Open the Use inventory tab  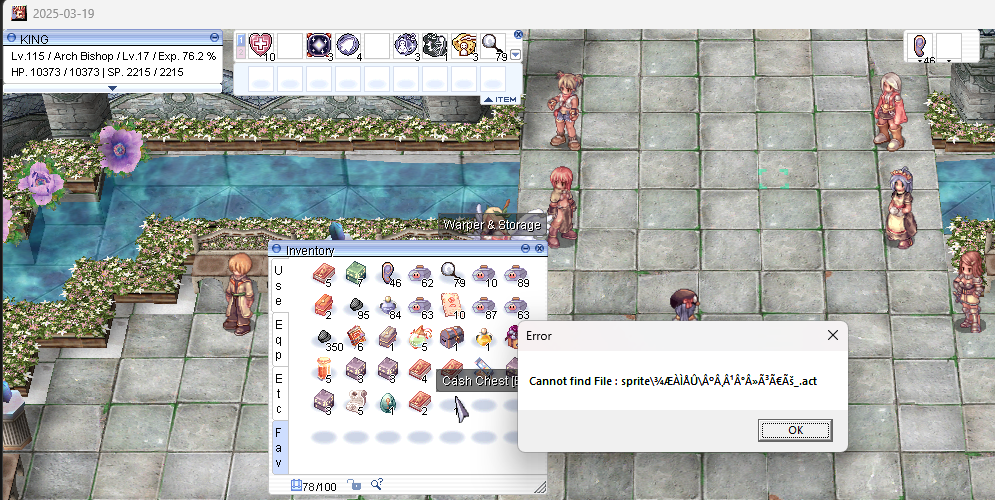279,285
